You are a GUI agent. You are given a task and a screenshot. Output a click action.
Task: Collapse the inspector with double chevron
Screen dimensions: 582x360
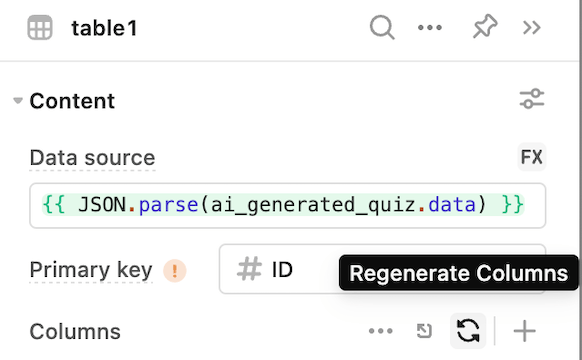[x=532, y=27]
